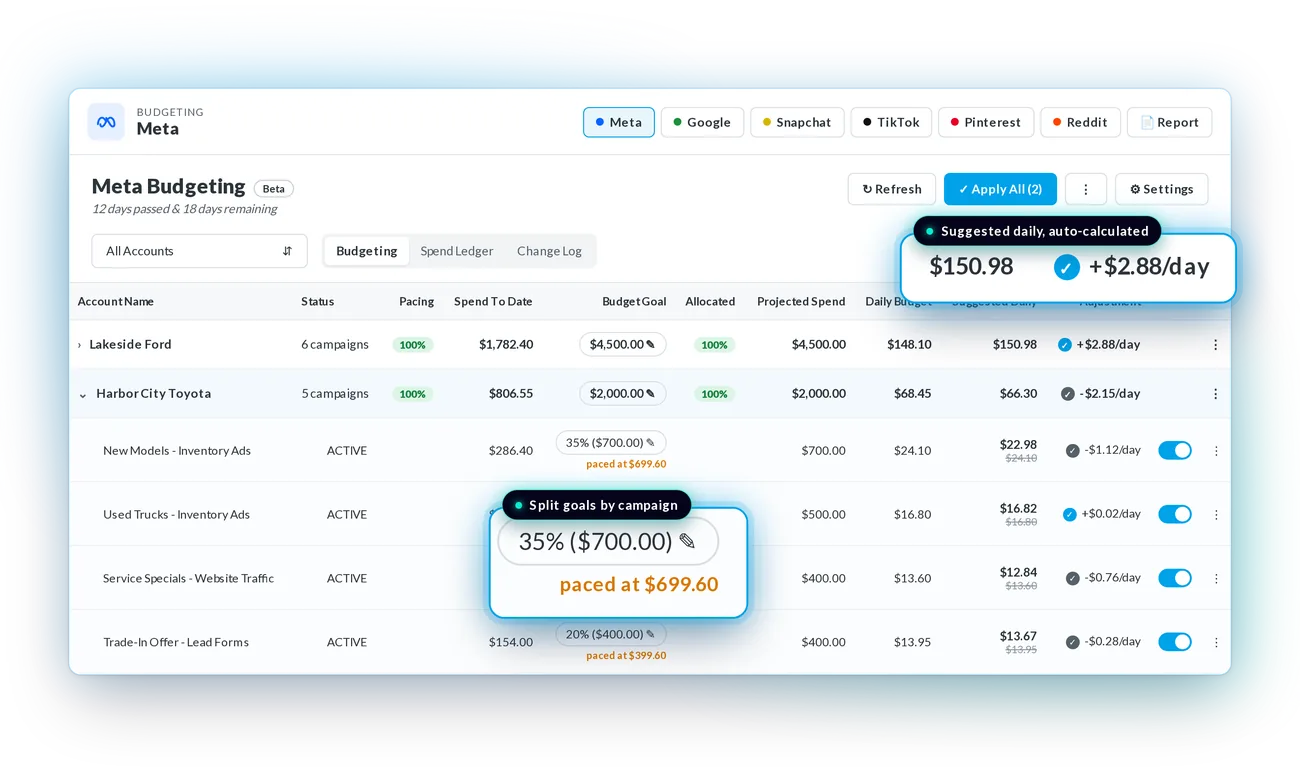Select the Budgeting tab
The height and width of the screenshot is (773, 1300).
(x=367, y=251)
